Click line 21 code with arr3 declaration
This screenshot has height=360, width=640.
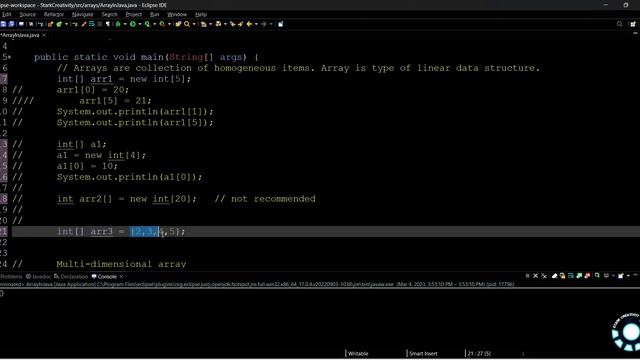[121, 231]
